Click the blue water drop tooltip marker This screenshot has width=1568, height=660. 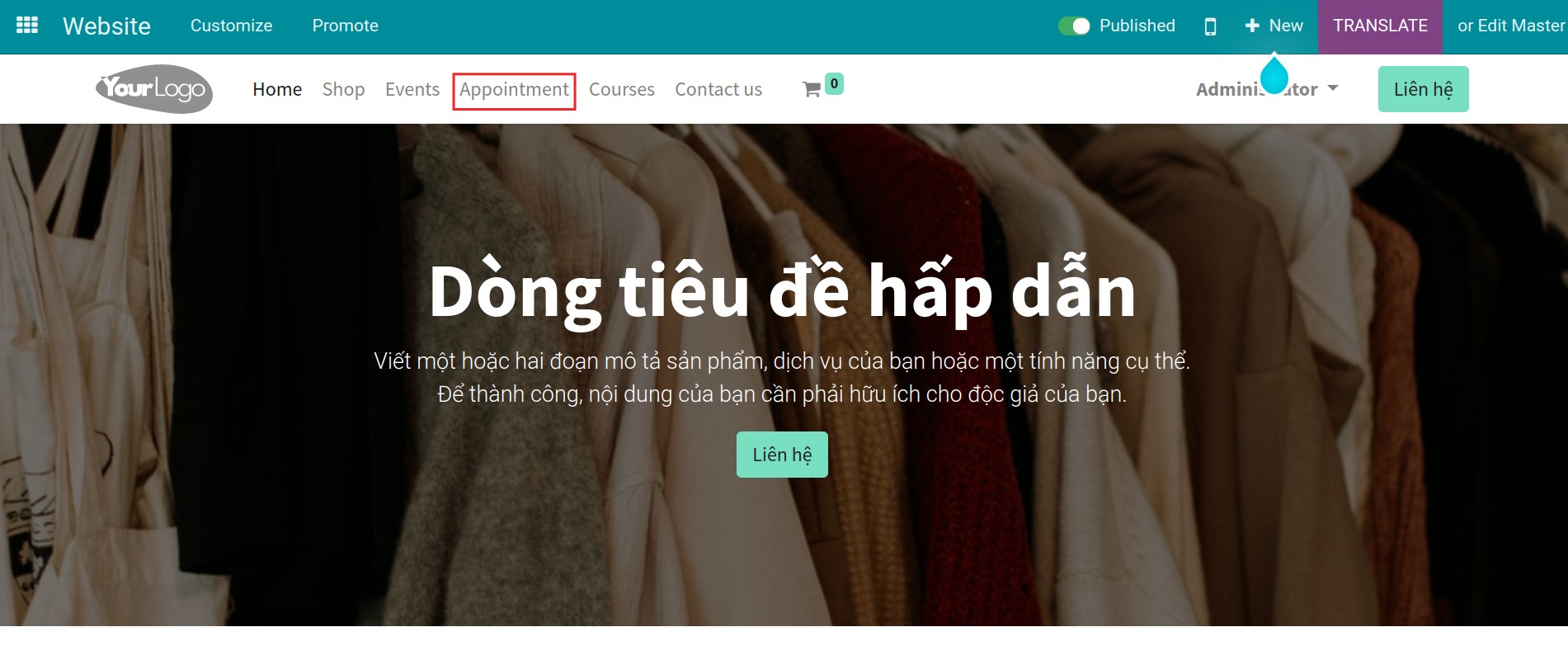coord(1274,76)
